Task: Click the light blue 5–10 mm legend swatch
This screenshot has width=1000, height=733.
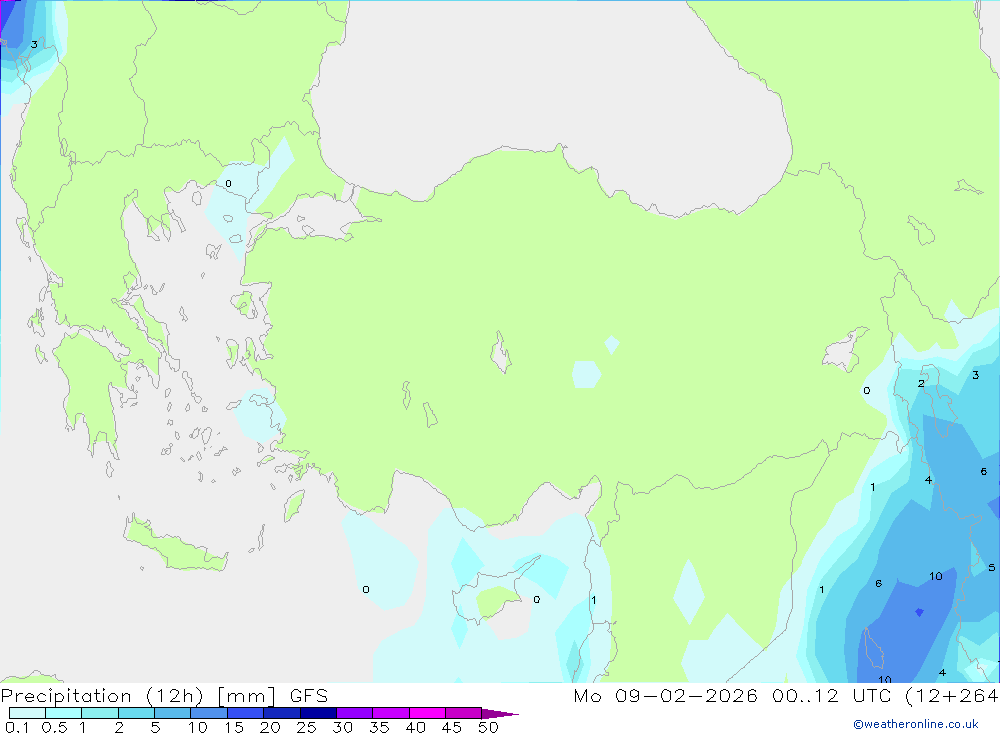Action: coord(172,713)
